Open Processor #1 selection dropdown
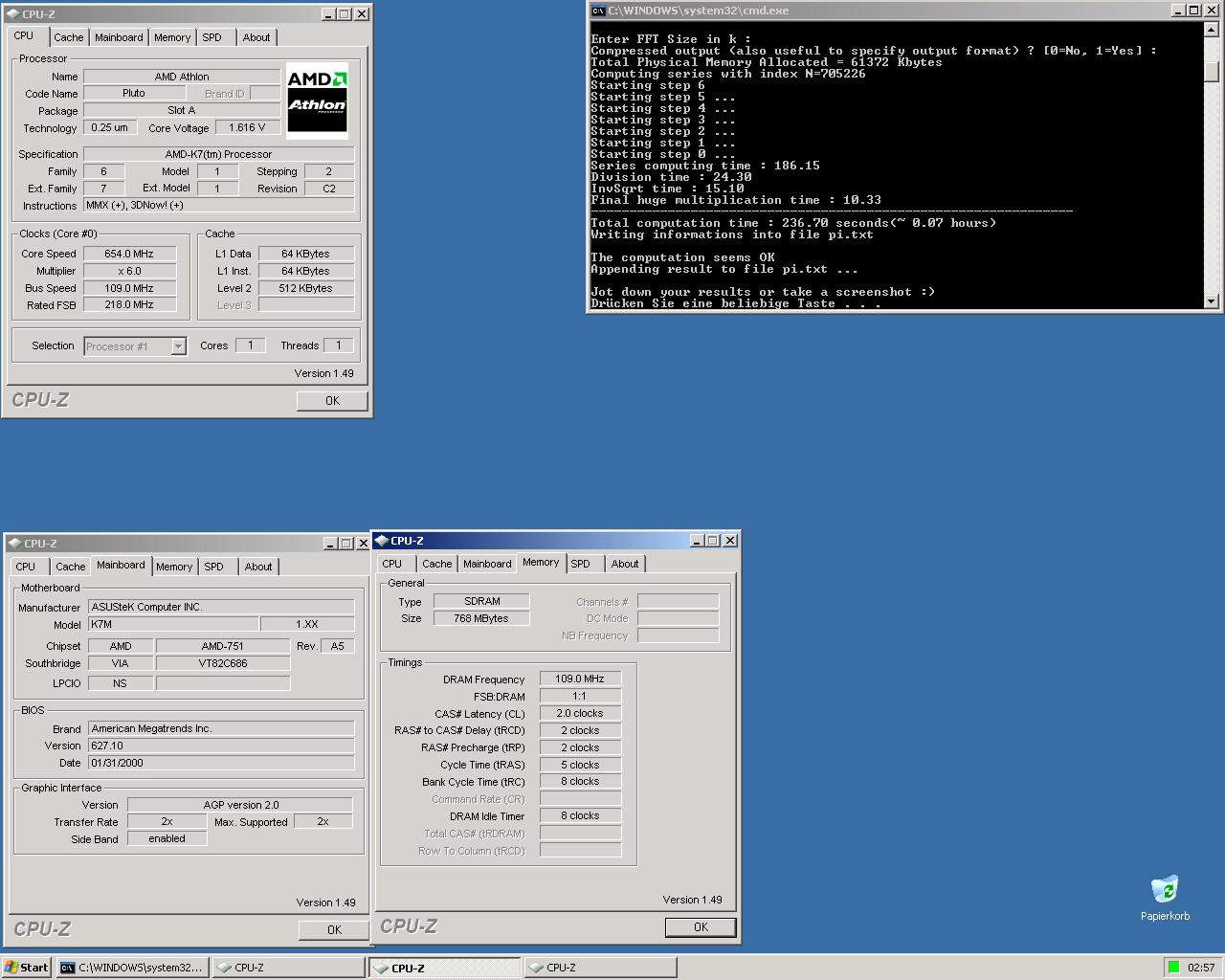 (178, 346)
